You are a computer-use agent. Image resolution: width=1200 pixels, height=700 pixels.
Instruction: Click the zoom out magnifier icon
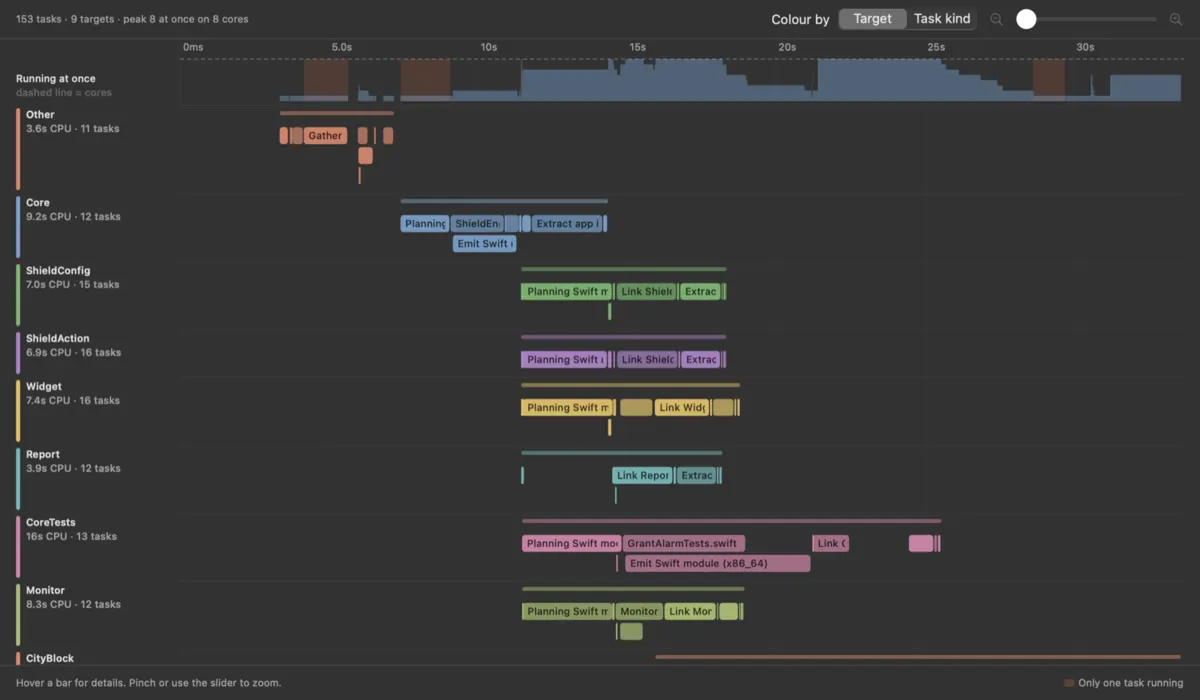pos(996,19)
